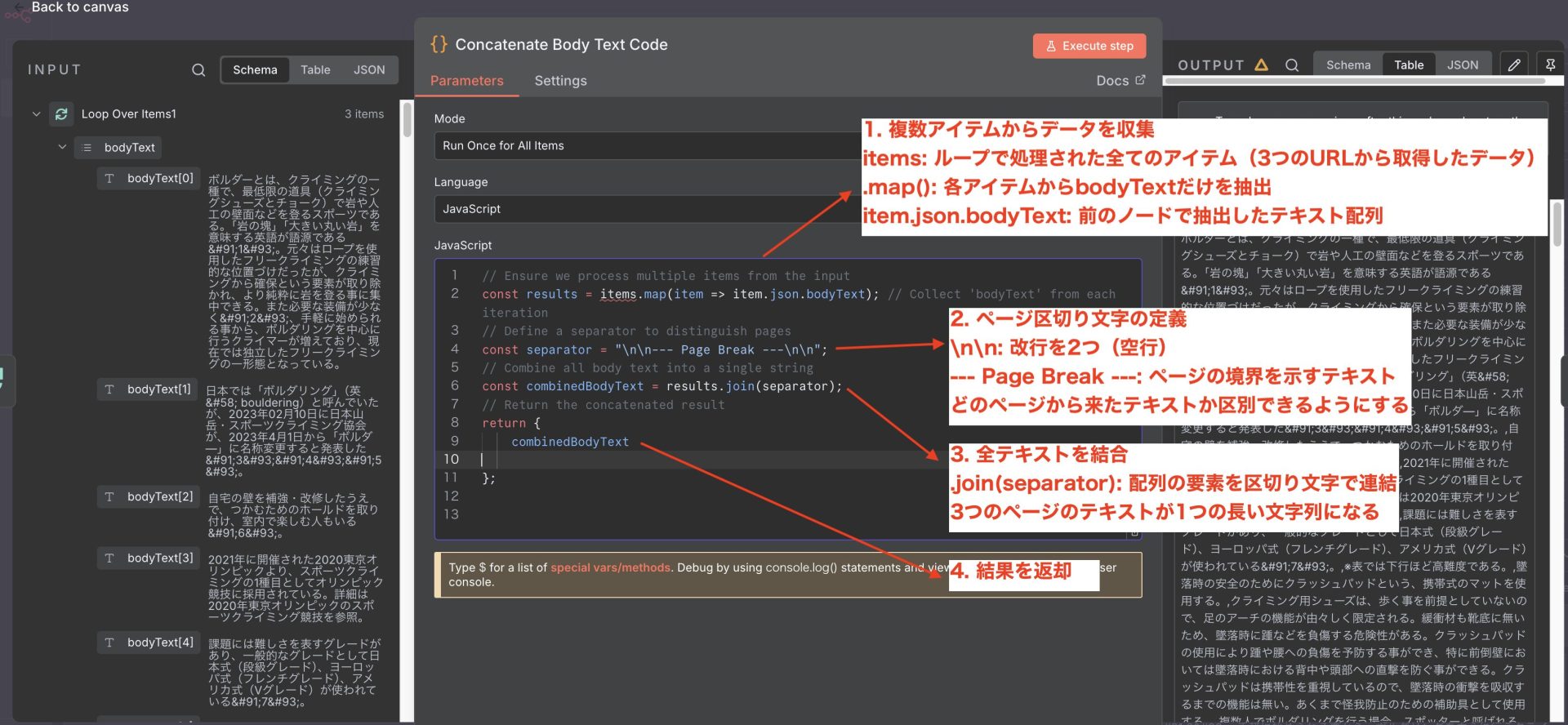Collapse the bodyText array node
Viewport: 1568px width, 725px height.
tap(62, 148)
